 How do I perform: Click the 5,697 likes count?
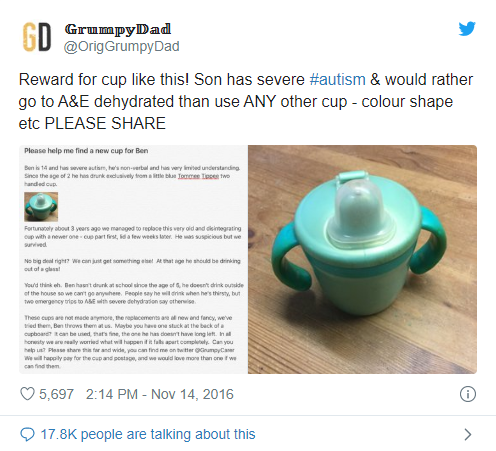coord(56,394)
